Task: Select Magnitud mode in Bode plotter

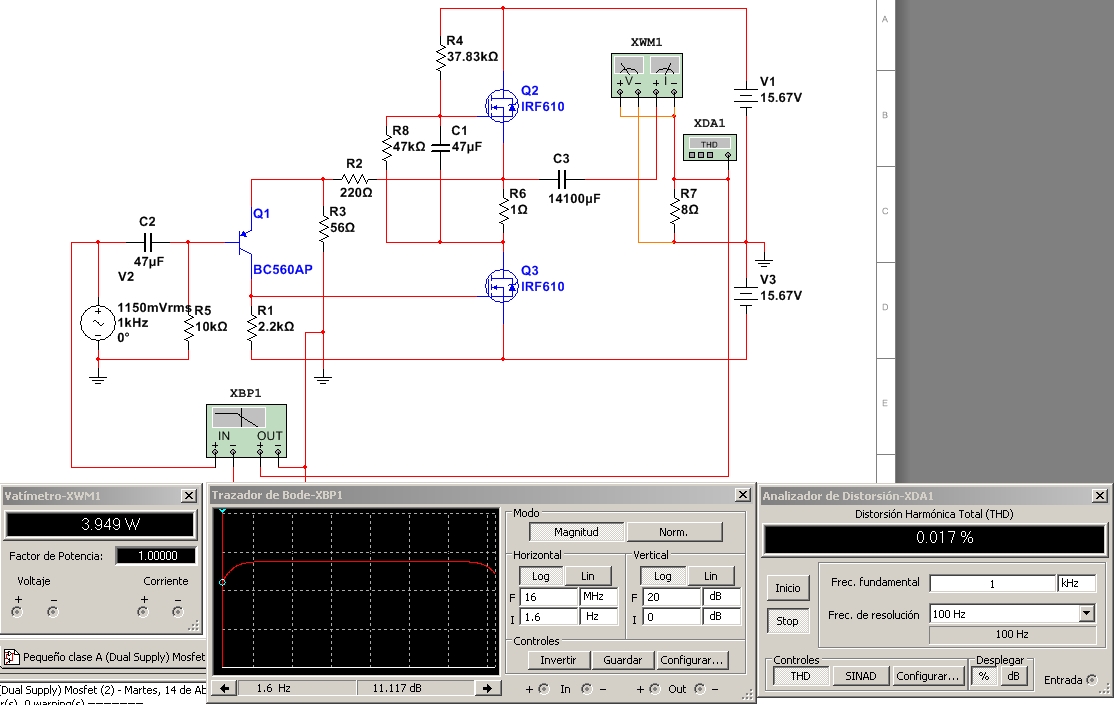Action: tap(576, 532)
